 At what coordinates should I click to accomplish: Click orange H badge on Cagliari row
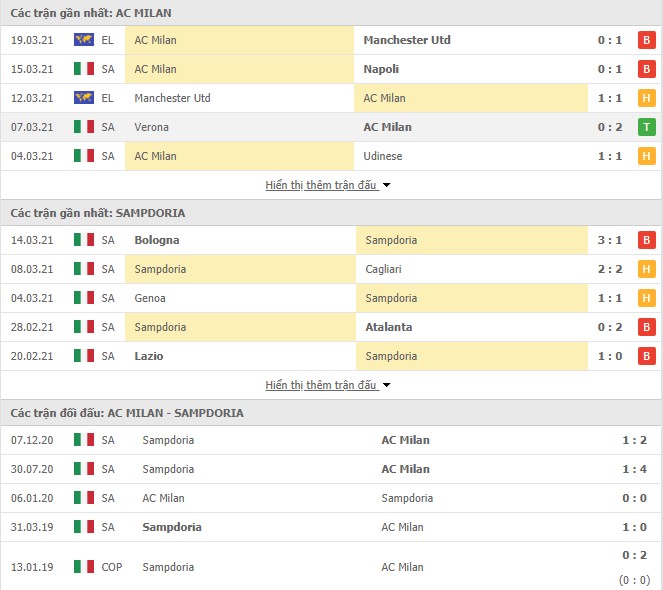pos(647,269)
